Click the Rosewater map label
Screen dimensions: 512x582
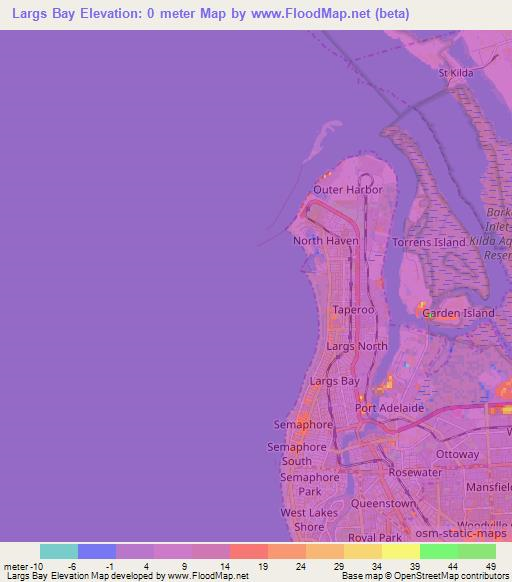pyautogui.click(x=415, y=473)
